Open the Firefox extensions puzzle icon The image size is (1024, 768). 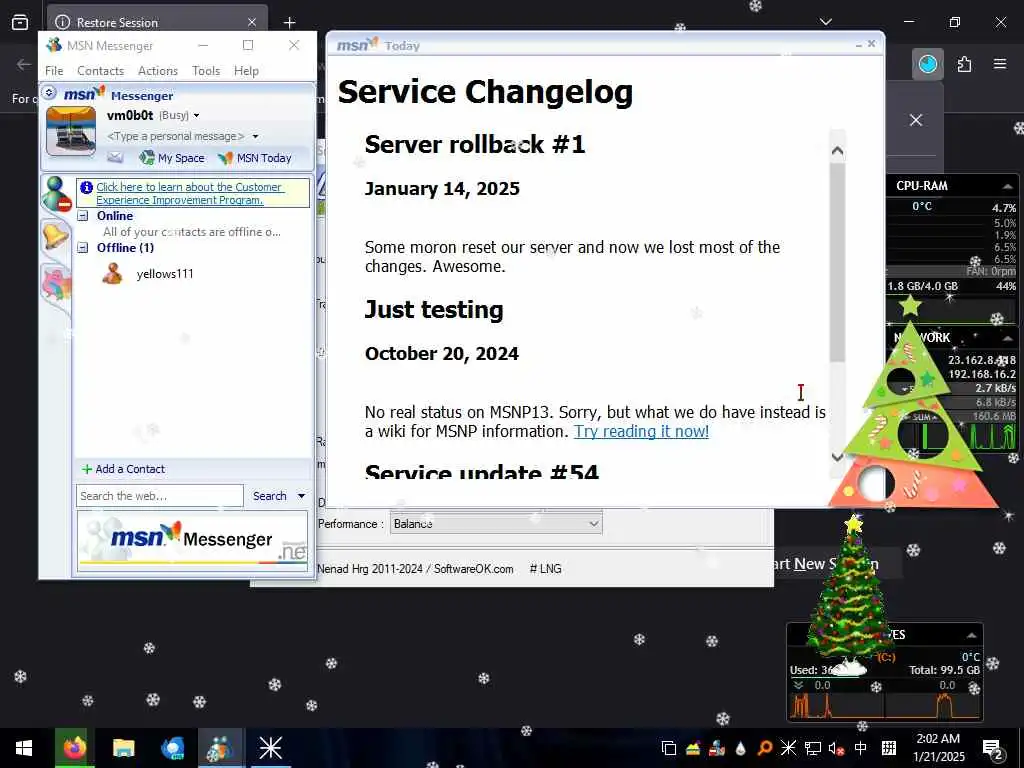[965, 64]
